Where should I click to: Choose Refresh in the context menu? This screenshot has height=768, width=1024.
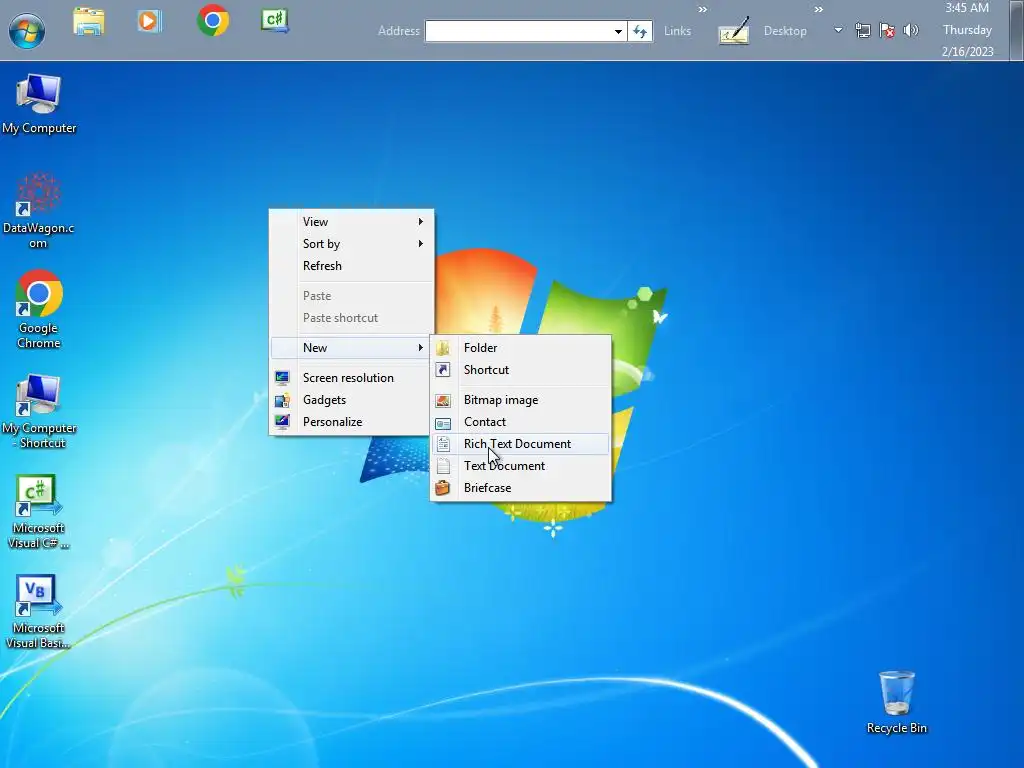coord(351,266)
